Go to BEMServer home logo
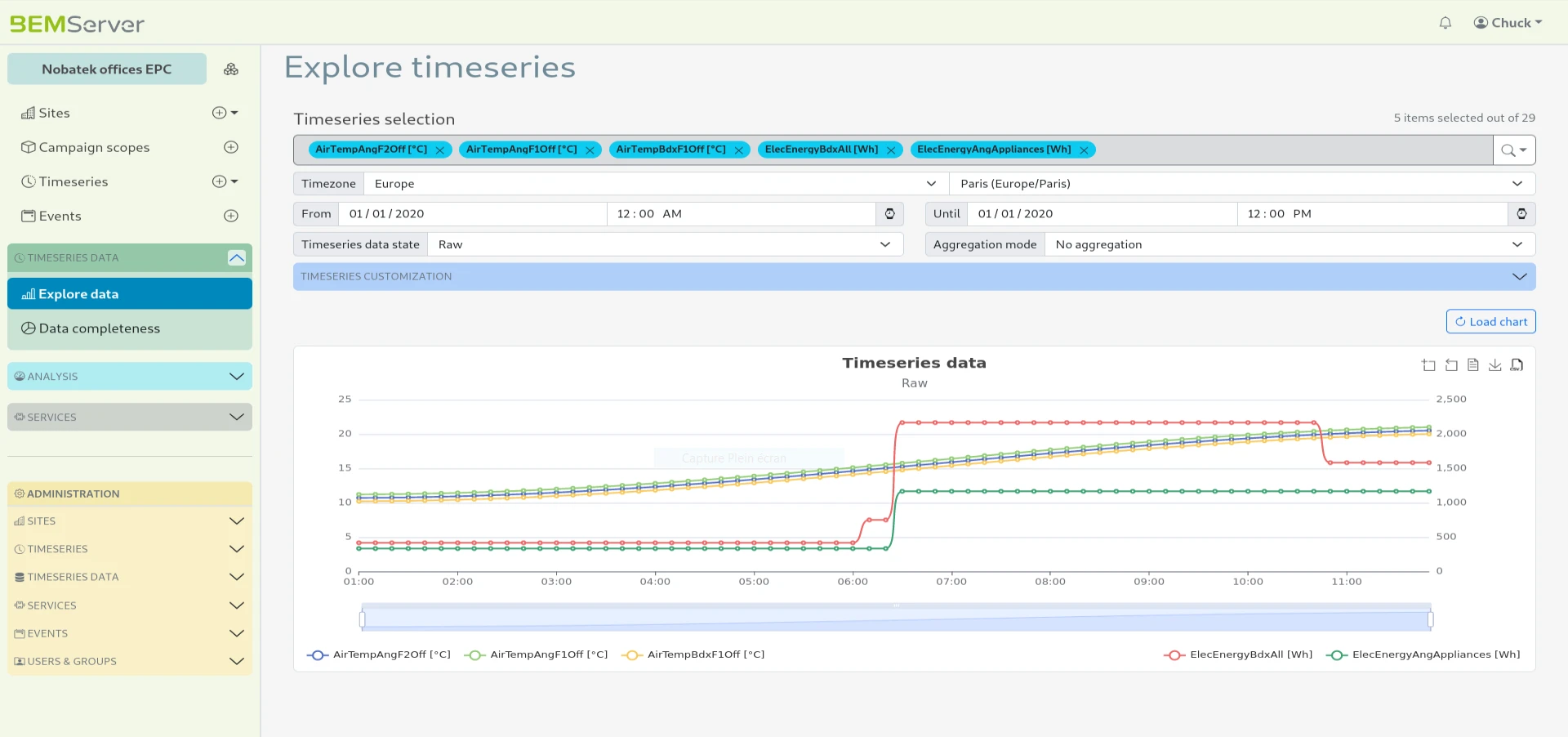Screen dimensions: 1568x737 pyautogui.click(x=77, y=24)
